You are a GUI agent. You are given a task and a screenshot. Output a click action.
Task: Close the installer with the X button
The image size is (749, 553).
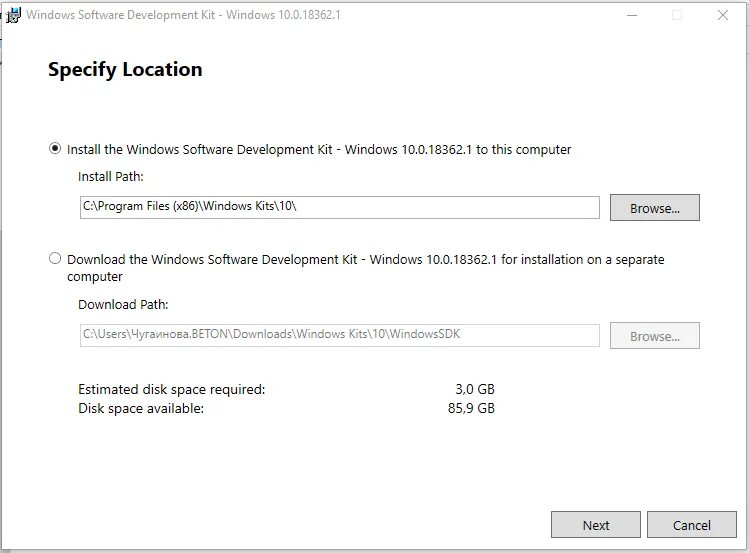pos(723,15)
